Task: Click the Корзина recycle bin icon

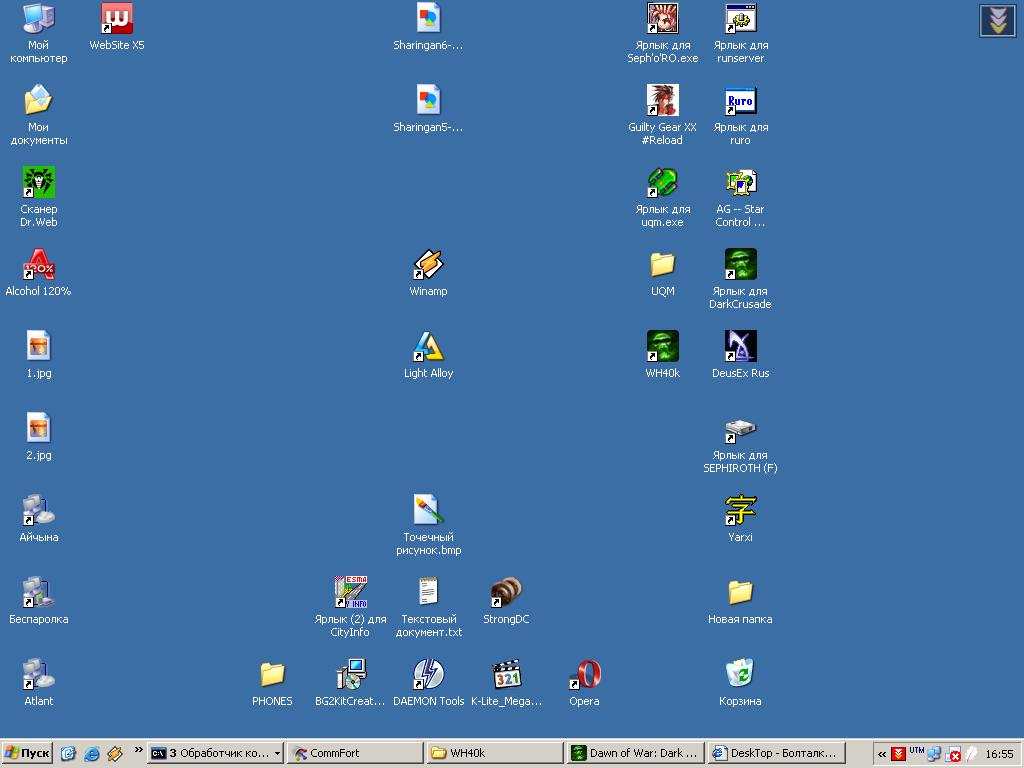Action: 740,675
